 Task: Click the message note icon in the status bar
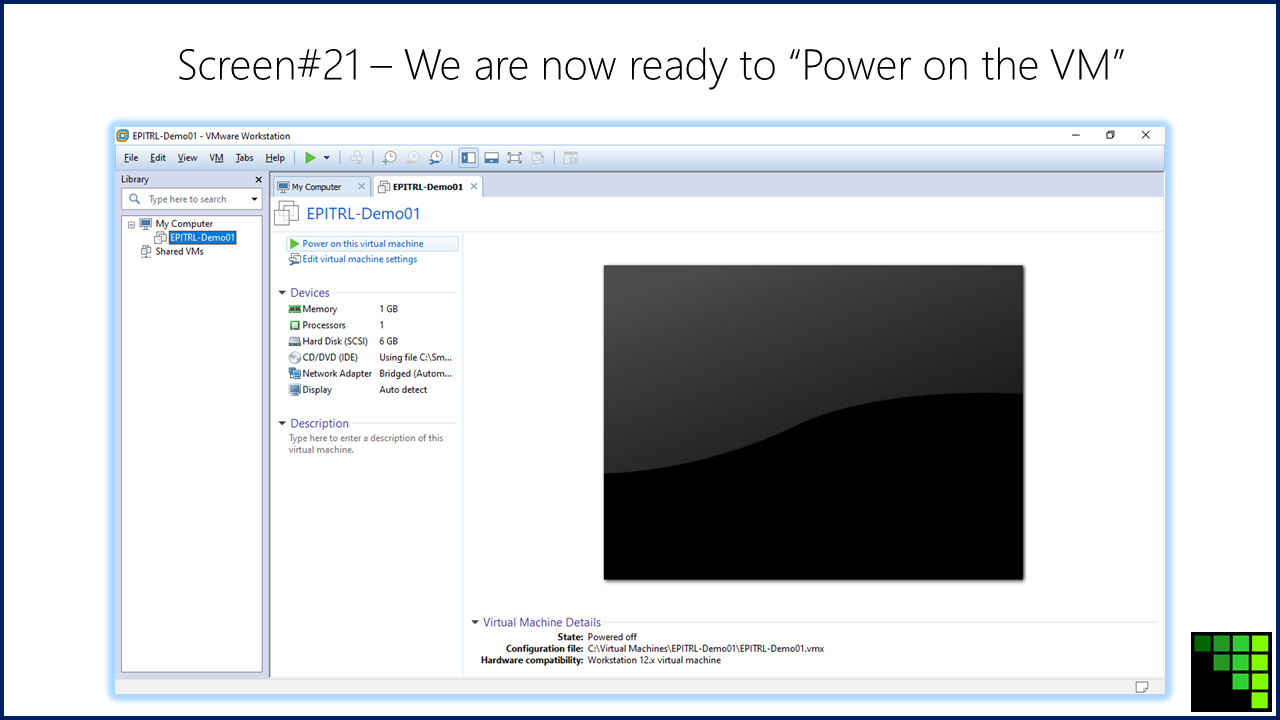[x=1142, y=687]
